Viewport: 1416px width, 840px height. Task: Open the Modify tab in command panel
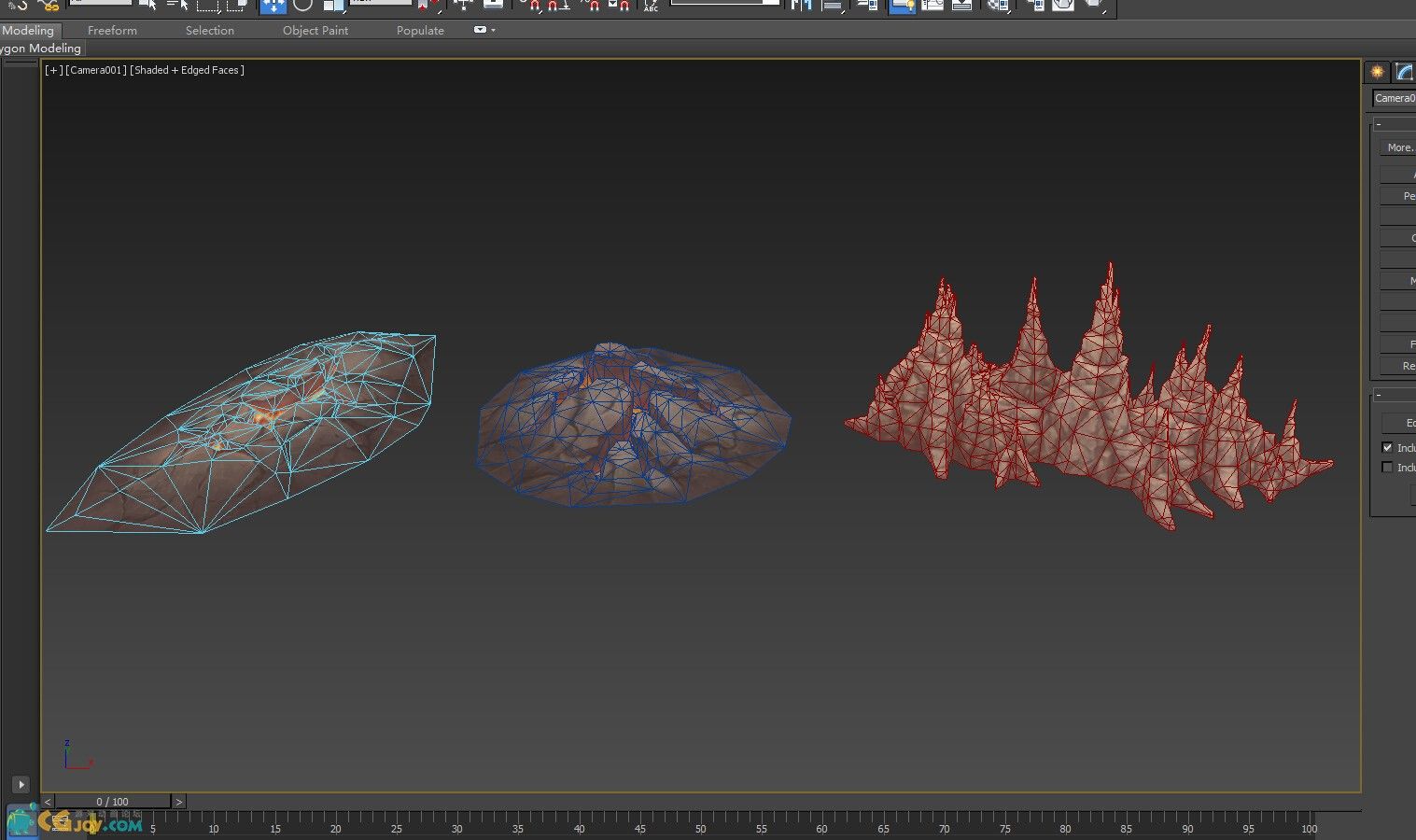coord(1404,72)
